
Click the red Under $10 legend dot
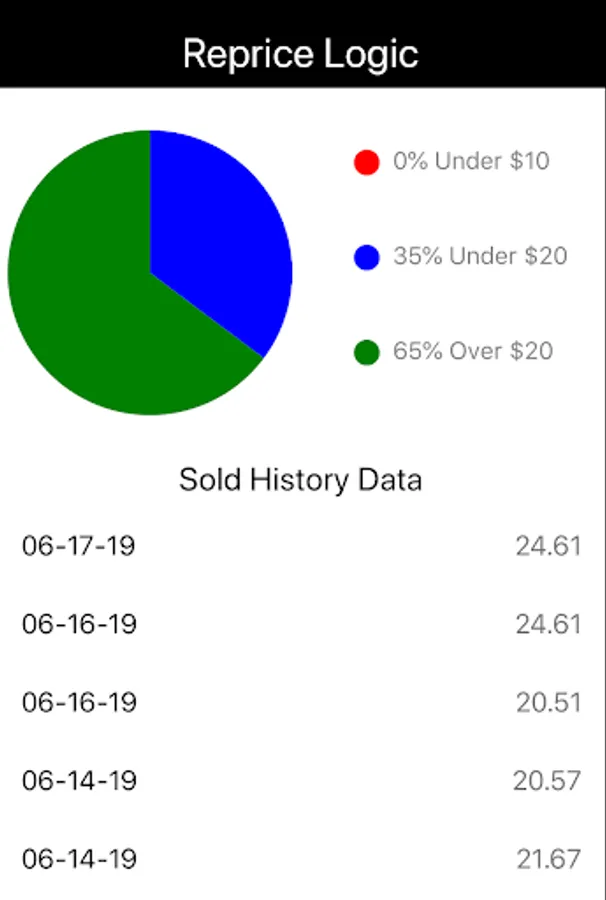point(367,162)
